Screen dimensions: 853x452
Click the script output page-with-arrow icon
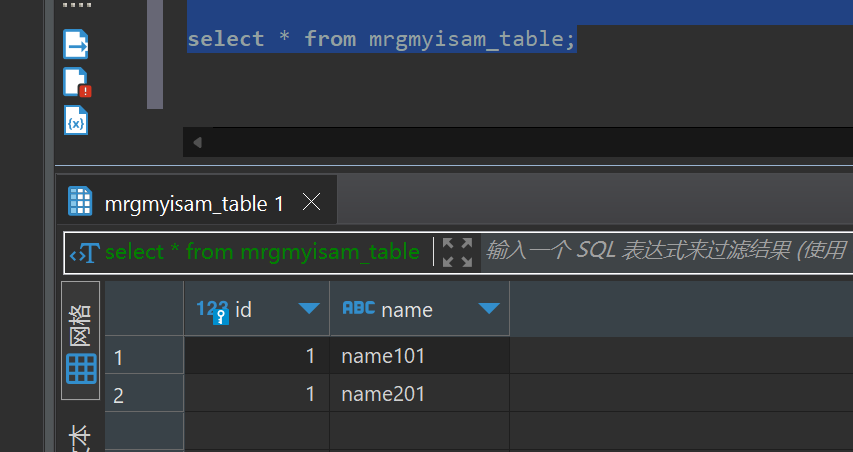pyautogui.click(x=76, y=44)
